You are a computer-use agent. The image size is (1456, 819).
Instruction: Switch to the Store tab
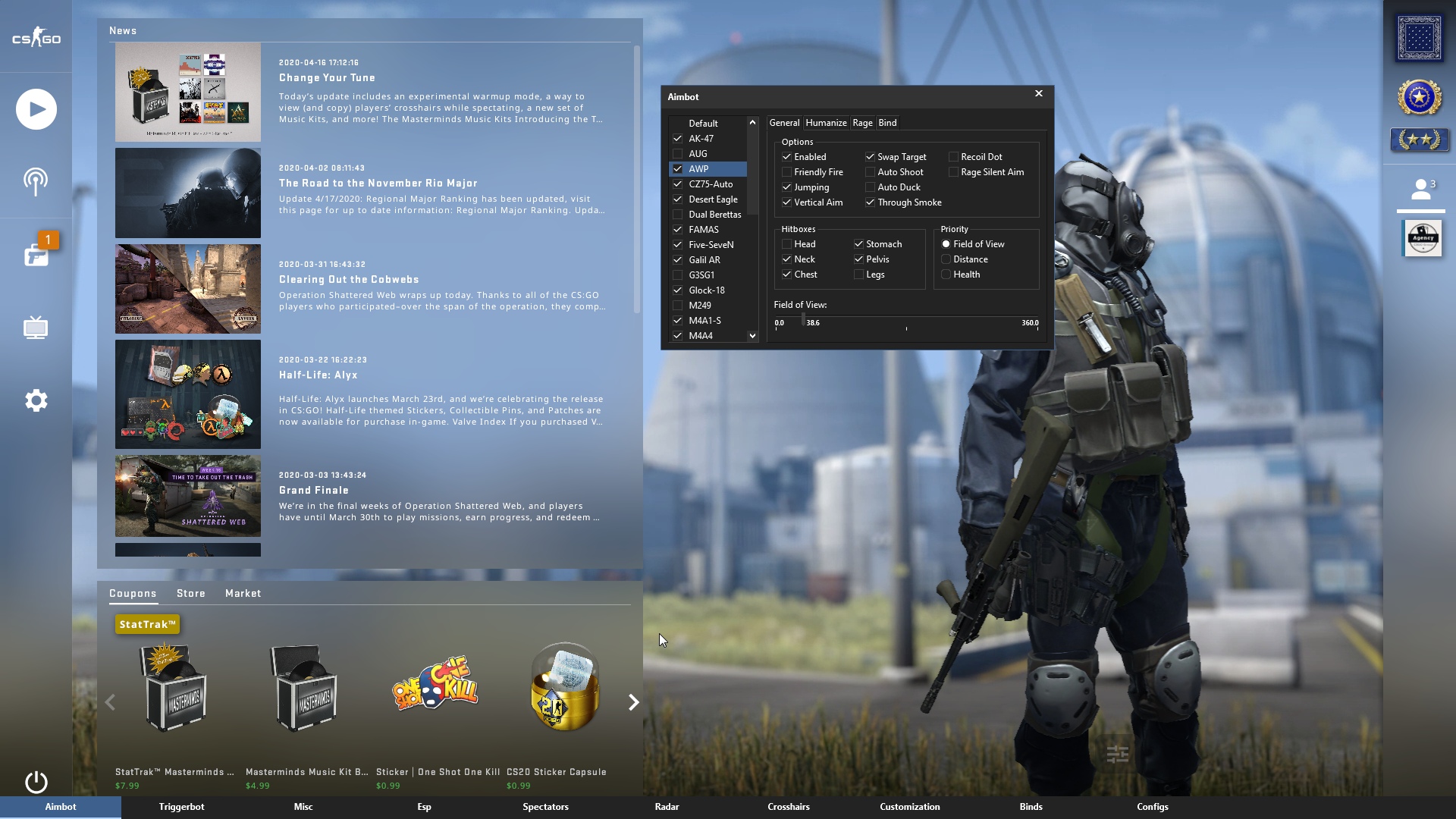[x=191, y=593]
